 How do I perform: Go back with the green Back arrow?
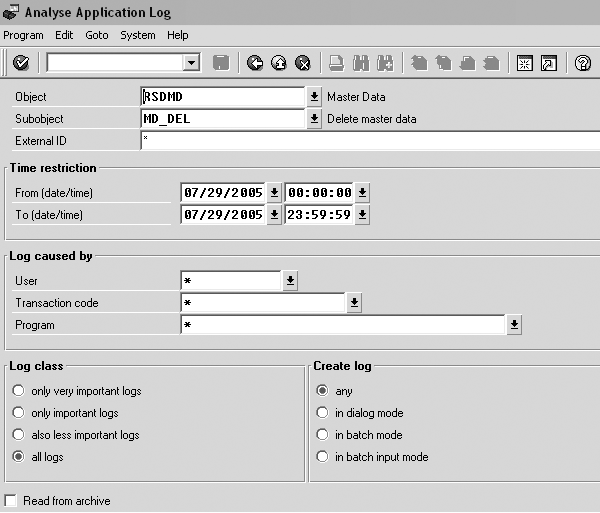[255, 63]
